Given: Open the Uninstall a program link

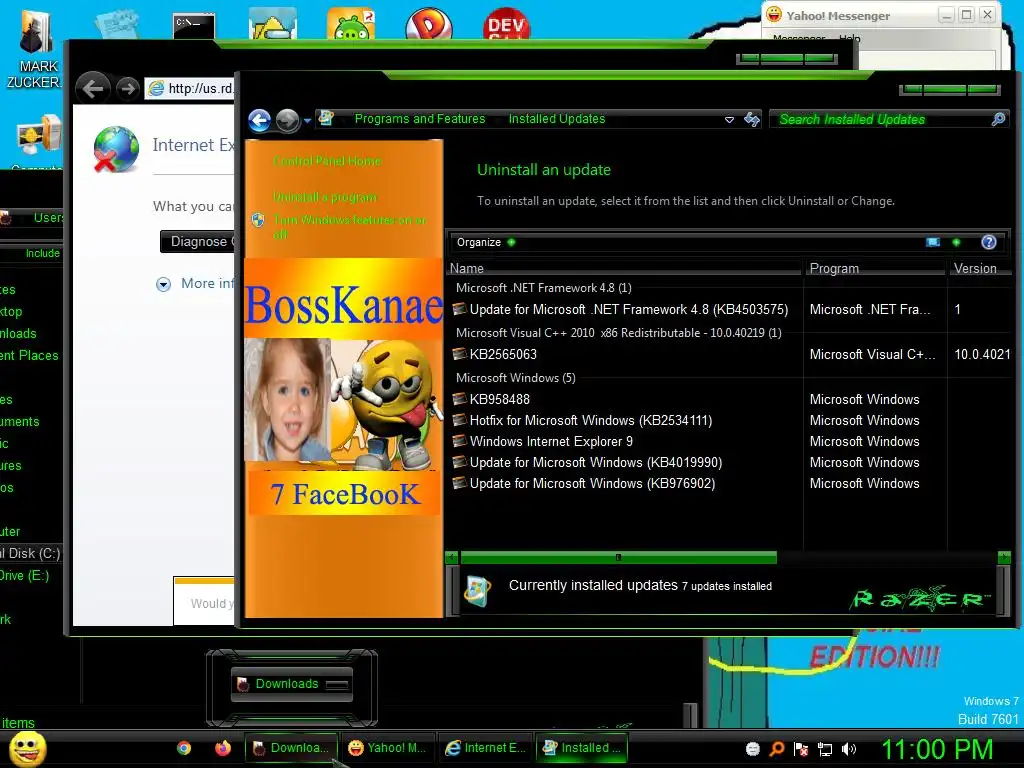Looking at the screenshot, I should pos(325,197).
